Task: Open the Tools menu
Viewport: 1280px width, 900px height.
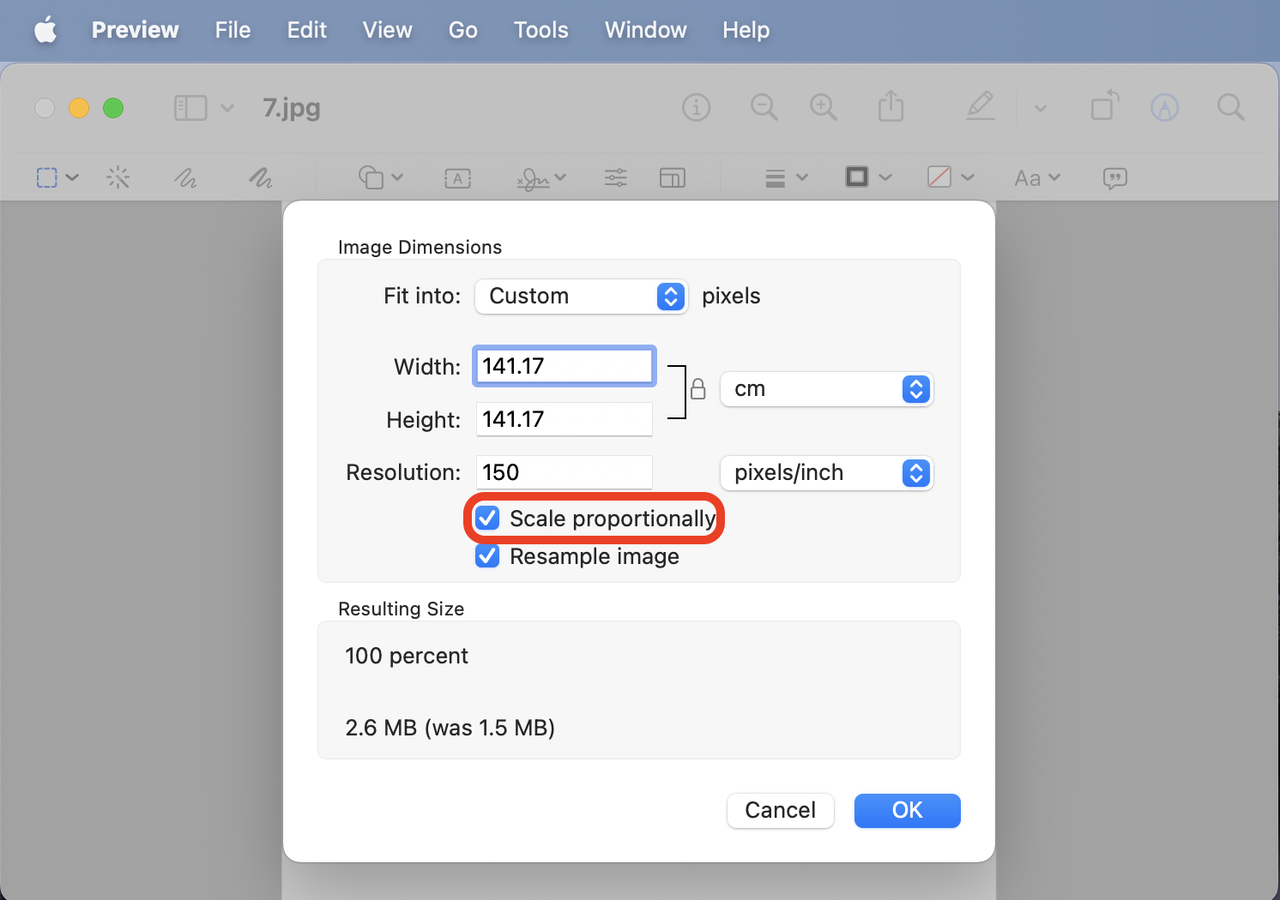Action: click(x=541, y=30)
